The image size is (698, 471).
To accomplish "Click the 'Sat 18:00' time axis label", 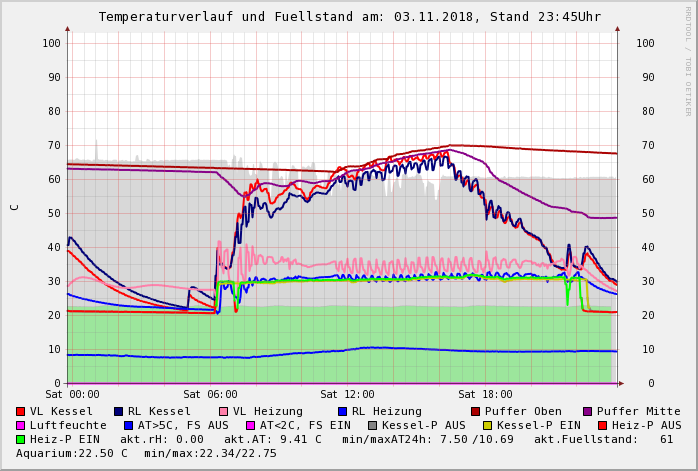I will pos(485,394).
